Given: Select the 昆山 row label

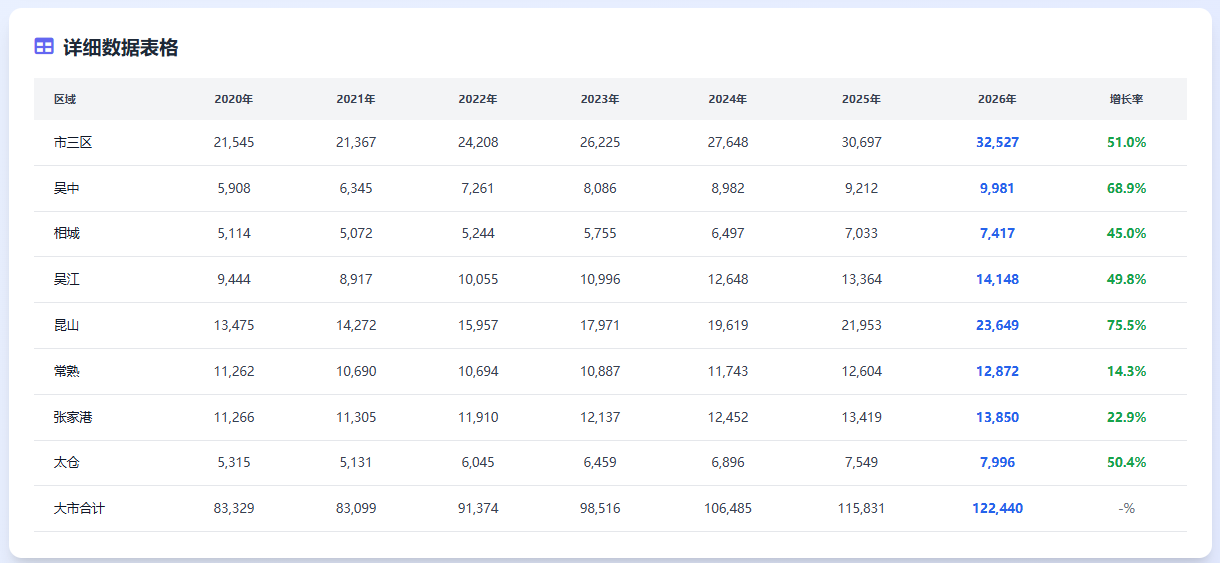Looking at the screenshot, I should click(66, 325).
